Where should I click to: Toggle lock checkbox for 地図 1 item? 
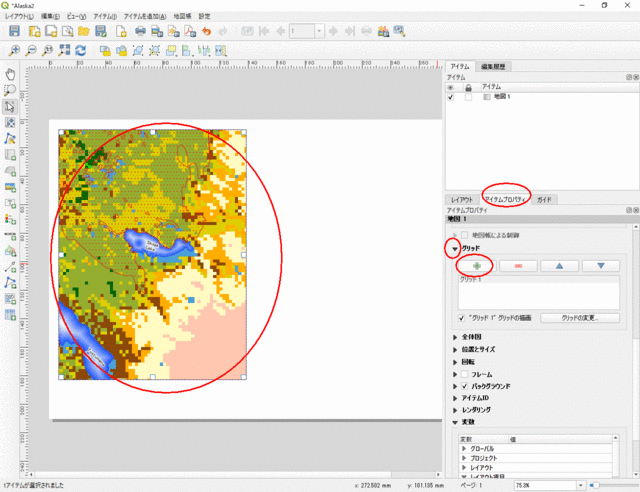point(468,97)
